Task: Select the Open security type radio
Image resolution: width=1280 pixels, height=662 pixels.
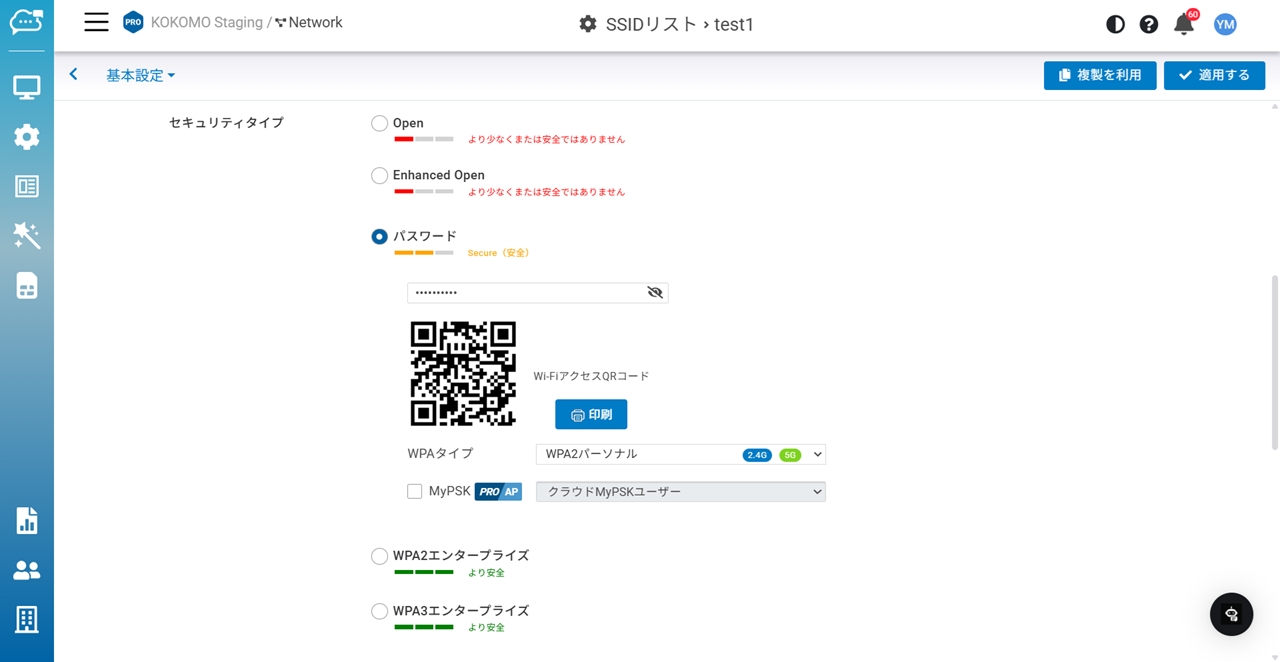Action: click(x=380, y=124)
